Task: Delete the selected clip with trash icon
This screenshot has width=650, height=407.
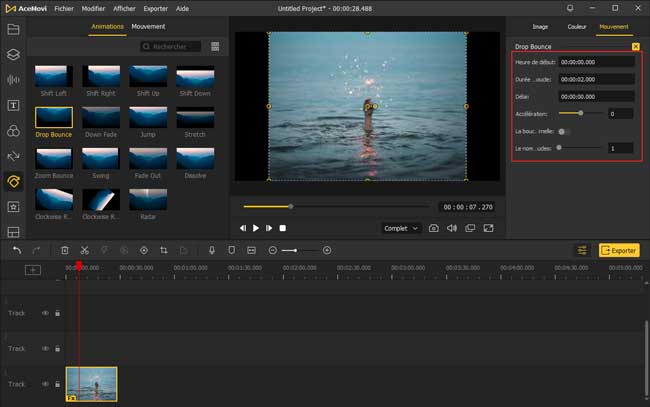Action: 65,250
